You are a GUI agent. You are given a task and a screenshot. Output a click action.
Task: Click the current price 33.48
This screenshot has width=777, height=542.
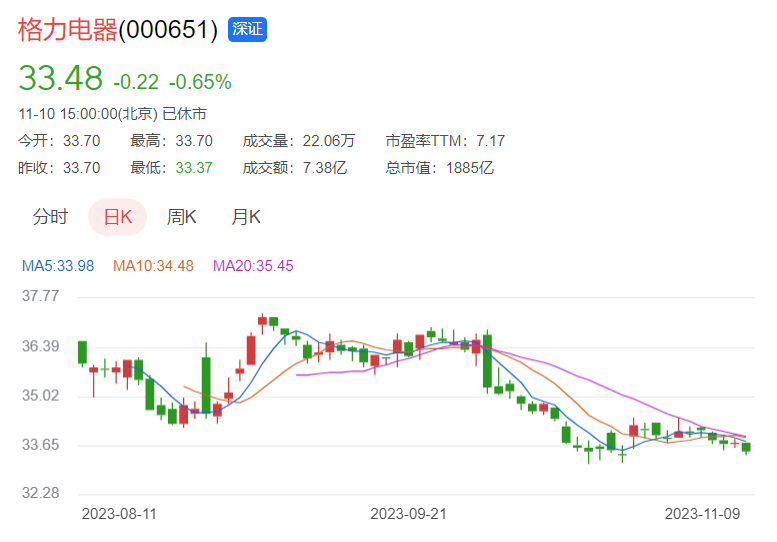click(60, 78)
